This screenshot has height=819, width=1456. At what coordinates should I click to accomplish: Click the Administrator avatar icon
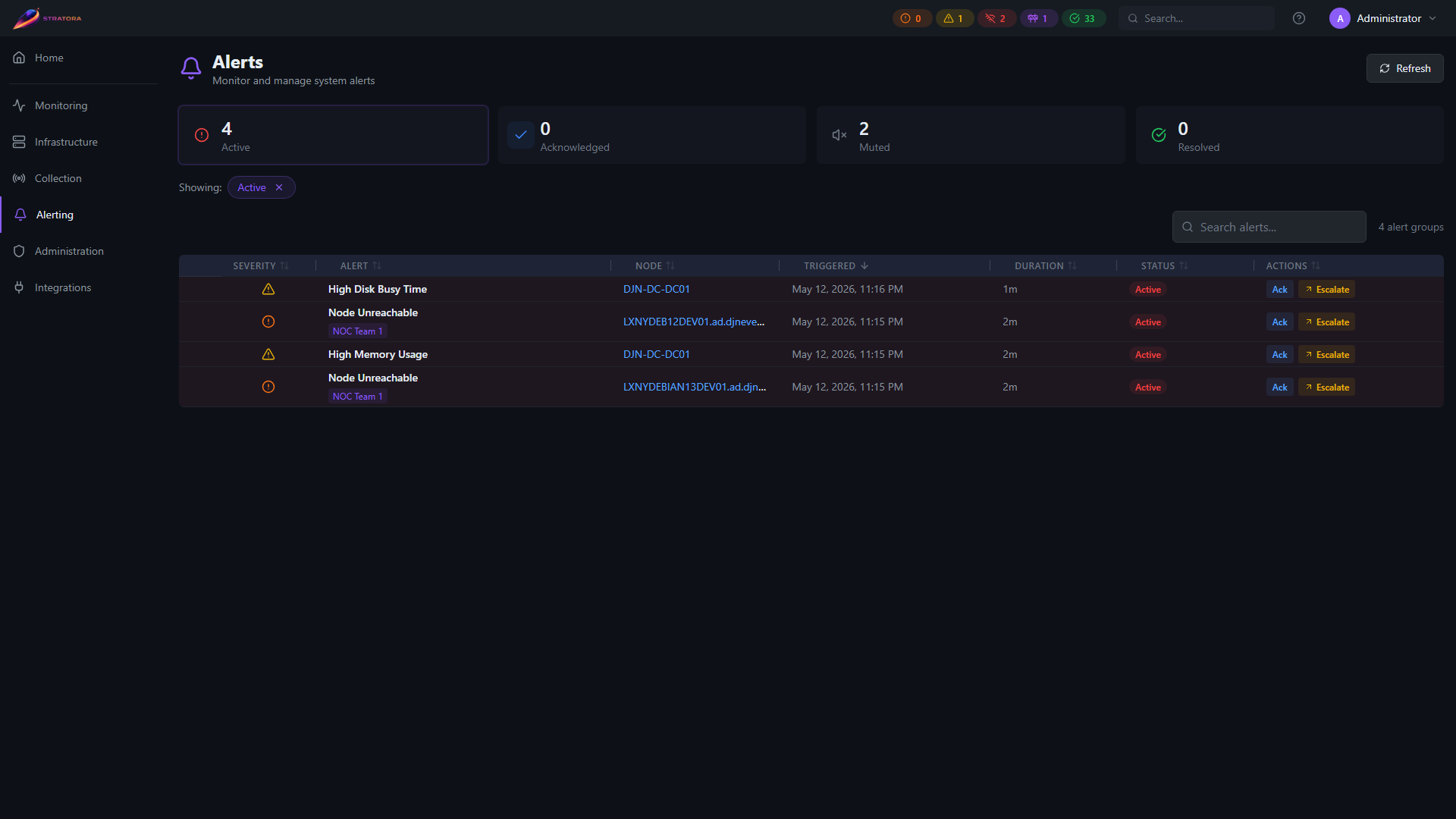click(1340, 18)
